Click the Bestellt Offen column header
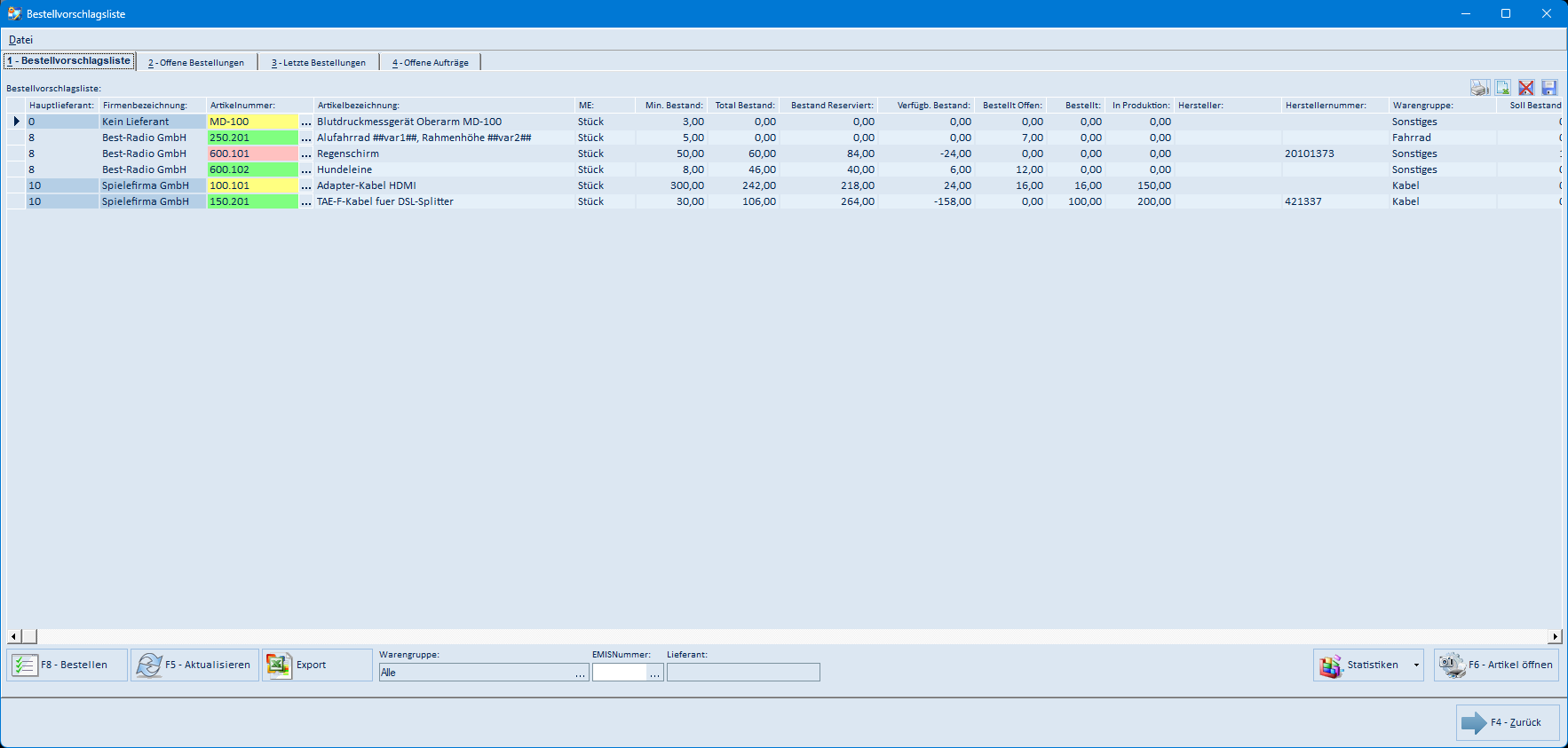1568x748 pixels. [1011, 106]
